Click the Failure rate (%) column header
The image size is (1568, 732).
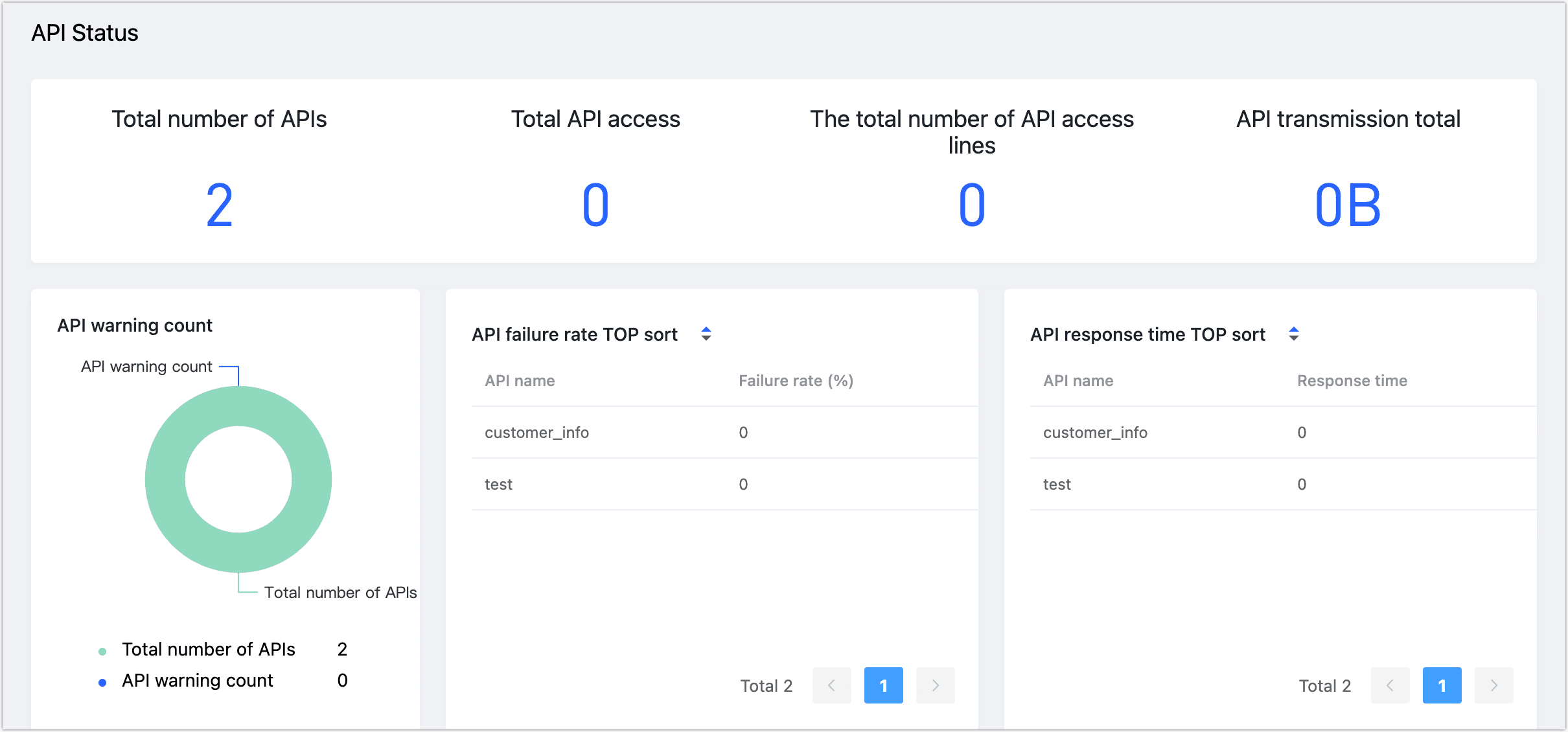796,381
